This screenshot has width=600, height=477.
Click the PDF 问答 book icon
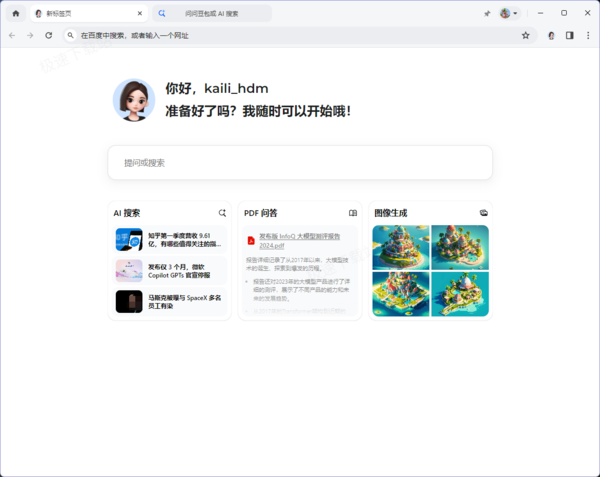click(353, 213)
